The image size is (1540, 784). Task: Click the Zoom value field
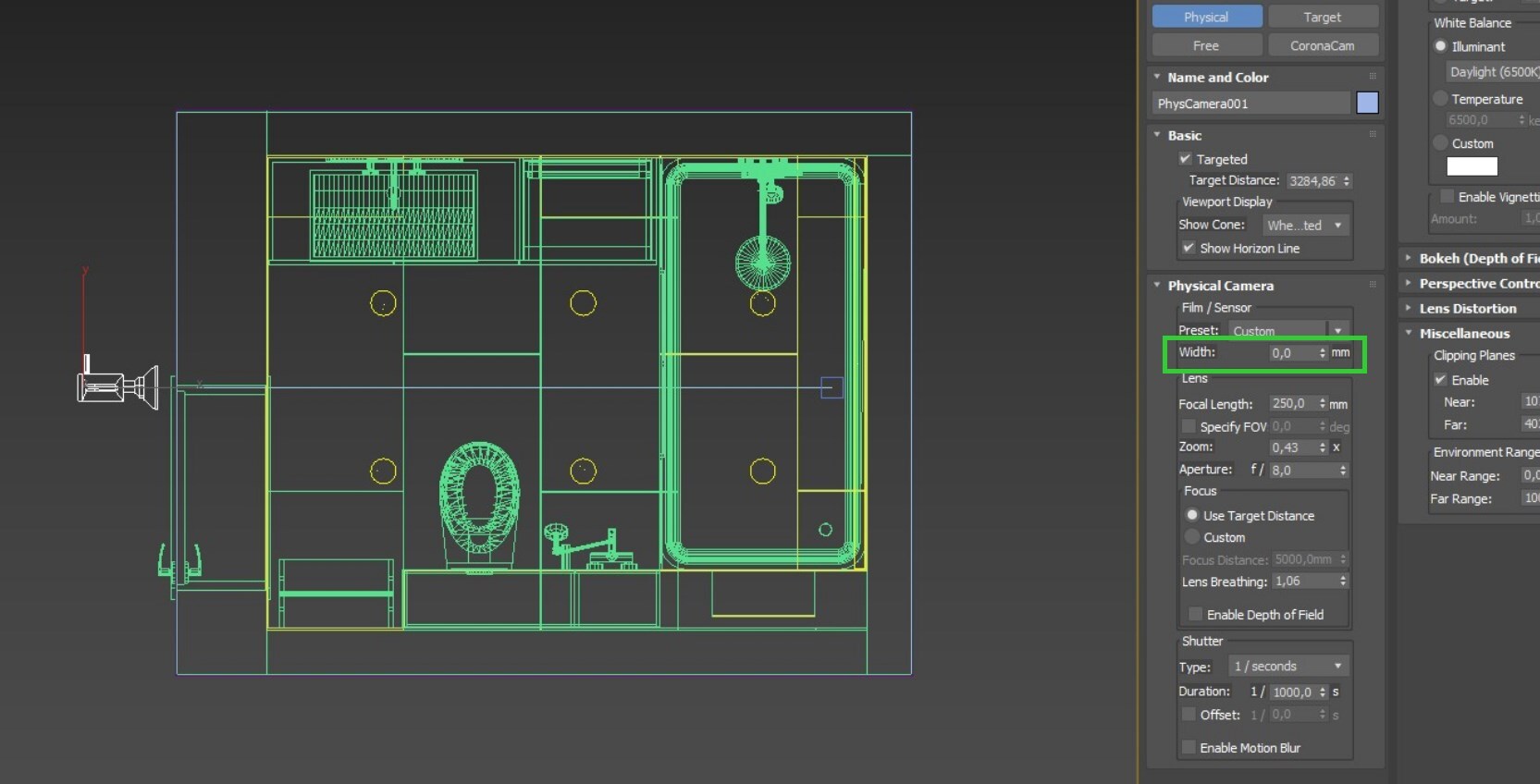tap(1292, 447)
